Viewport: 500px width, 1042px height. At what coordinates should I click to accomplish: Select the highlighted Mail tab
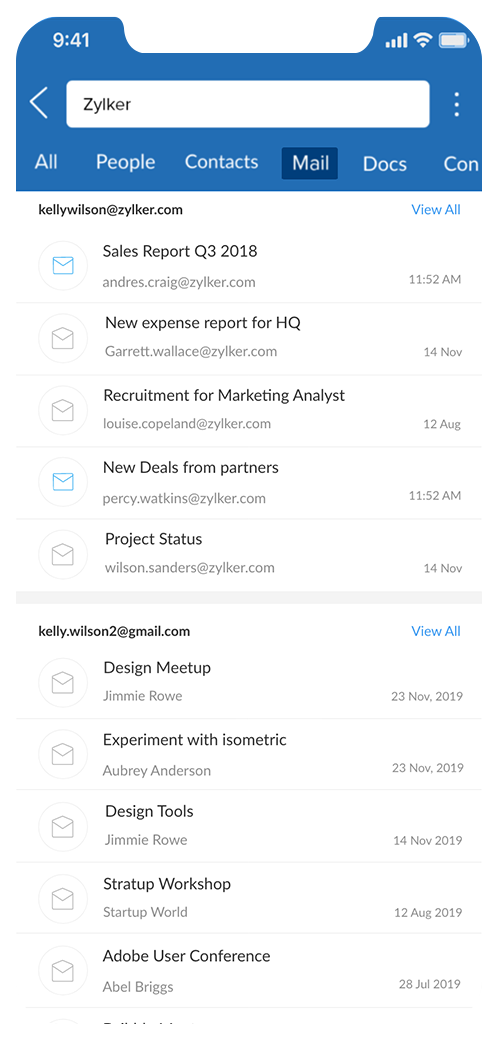point(310,163)
